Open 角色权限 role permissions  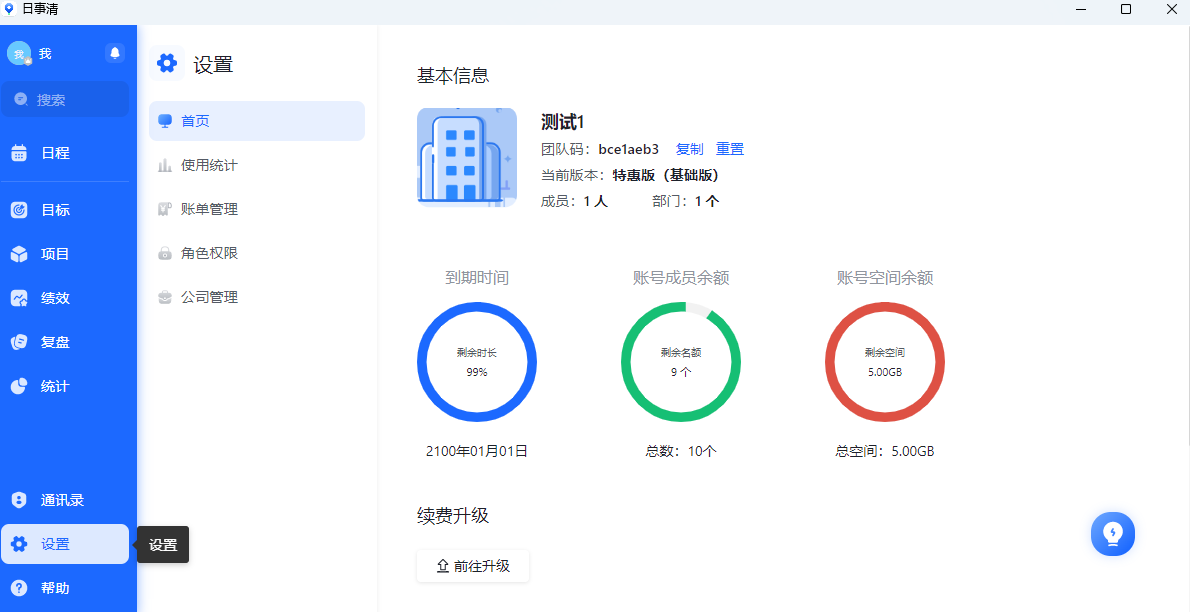click(x=209, y=253)
